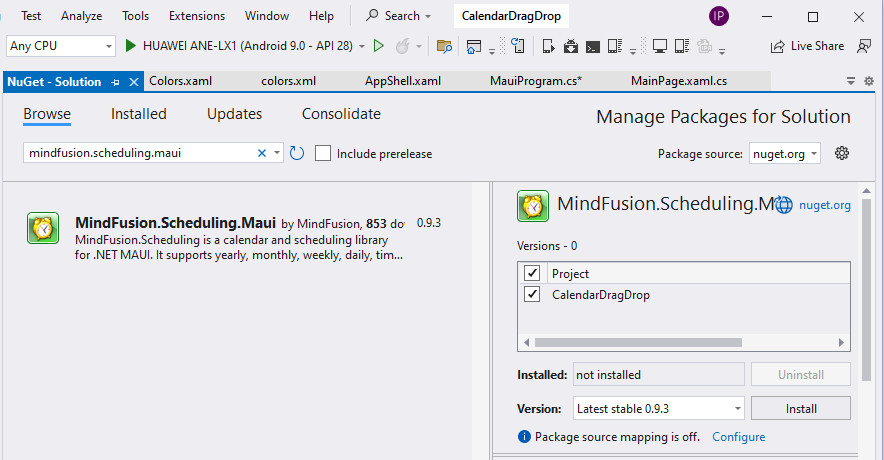Click the device list icon next to monitor
884x460 pixels.
click(x=682, y=46)
